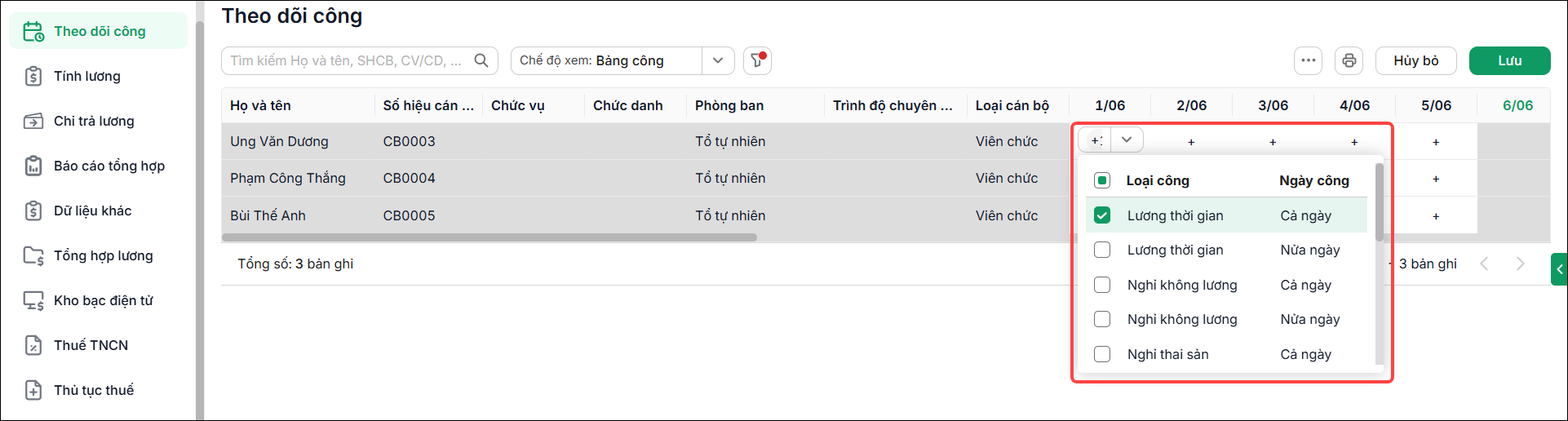
Task: Click the search magnifier icon
Action: coord(481,60)
